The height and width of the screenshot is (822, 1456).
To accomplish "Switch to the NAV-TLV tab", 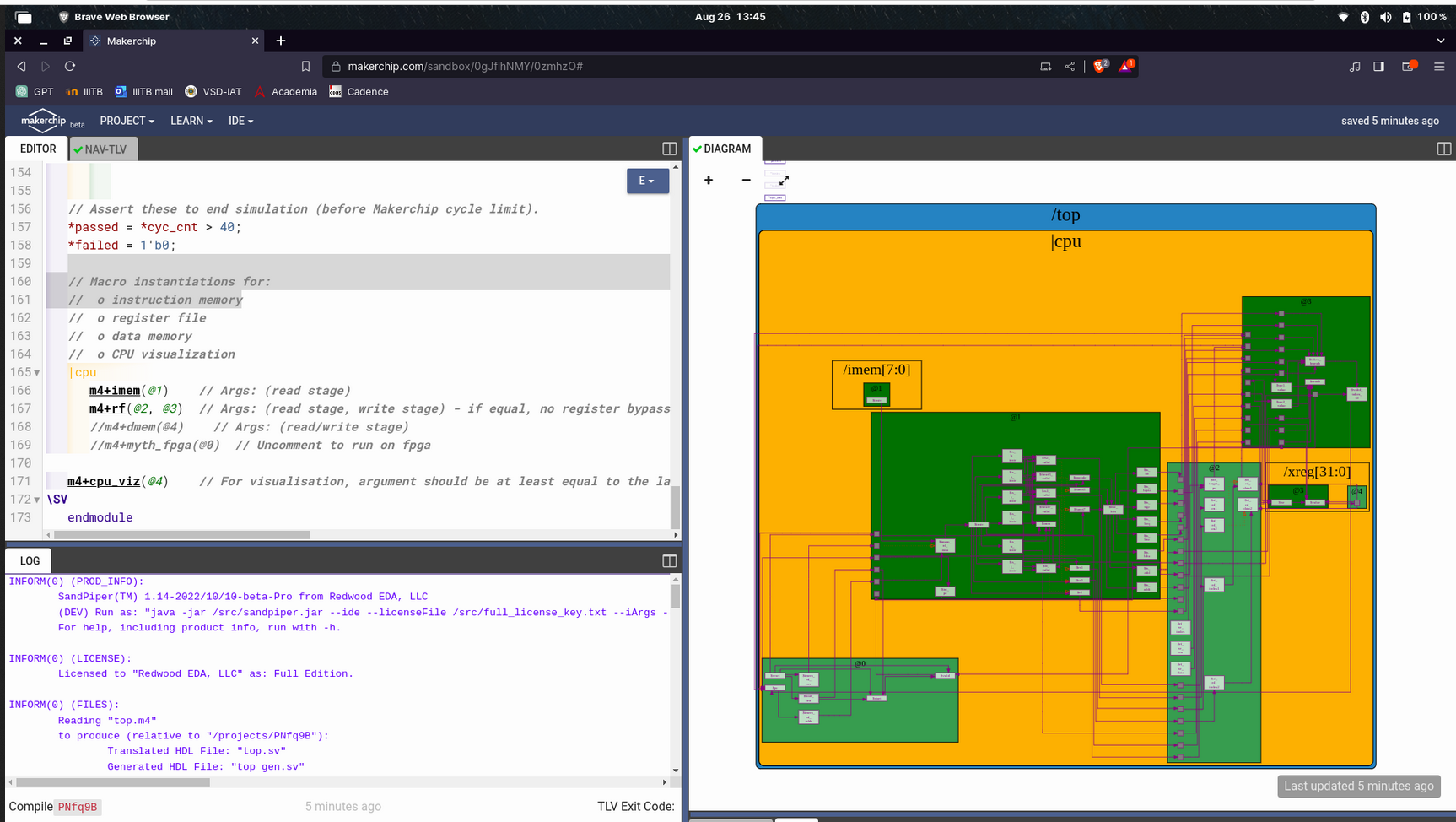I will tap(103, 149).
